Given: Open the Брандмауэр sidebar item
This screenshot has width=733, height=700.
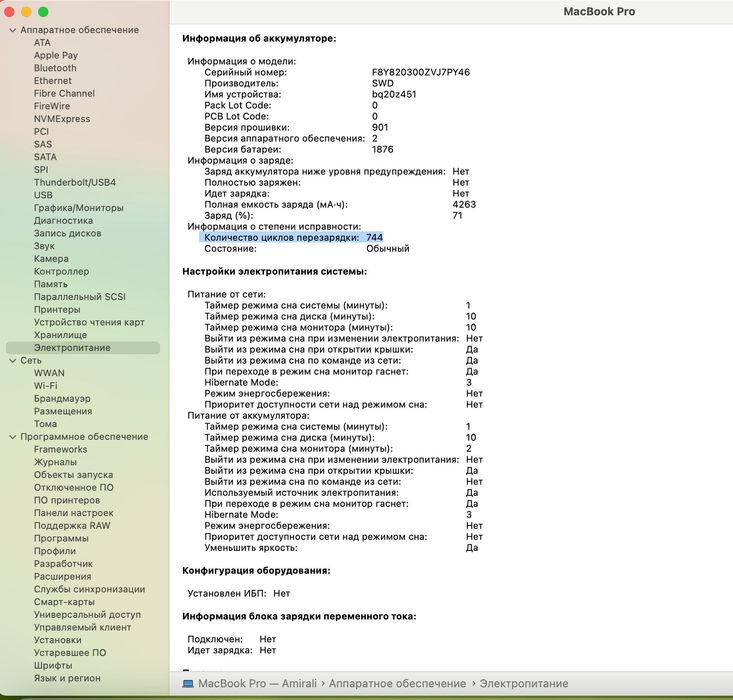Looking at the screenshot, I should pyautogui.click(x=62, y=398).
